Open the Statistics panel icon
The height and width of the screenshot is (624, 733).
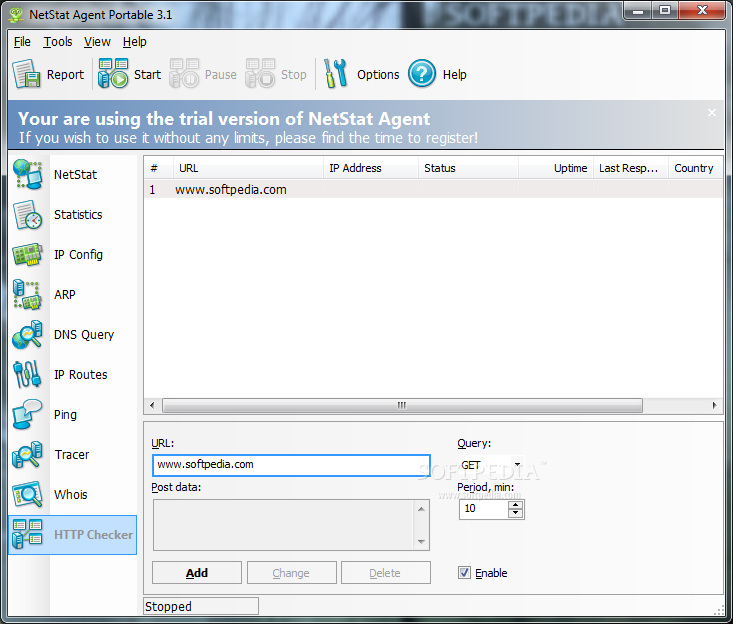click(28, 215)
